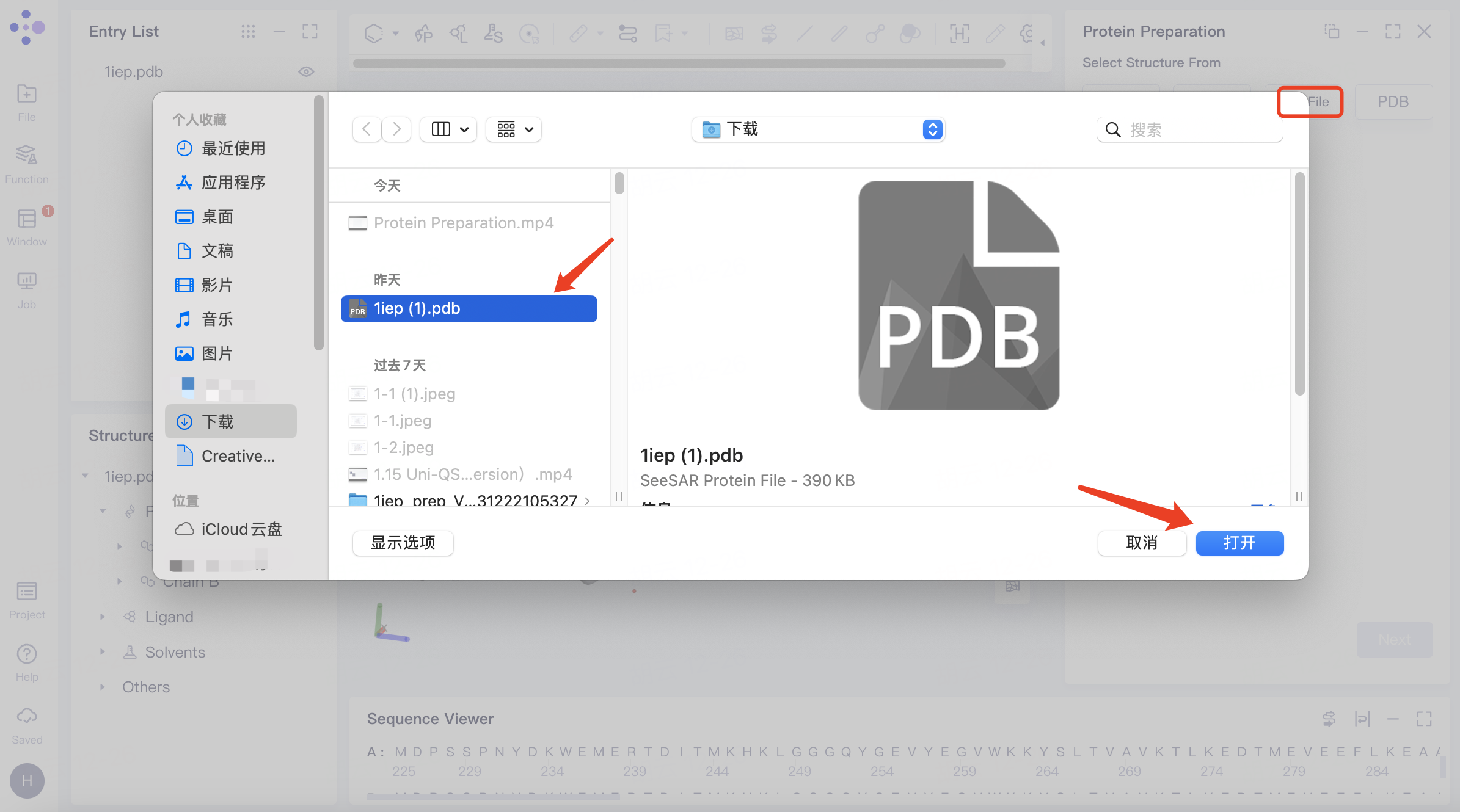The width and height of the screenshot is (1460, 812).
Task: Click the 取消 button
Action: [1141, 543]
